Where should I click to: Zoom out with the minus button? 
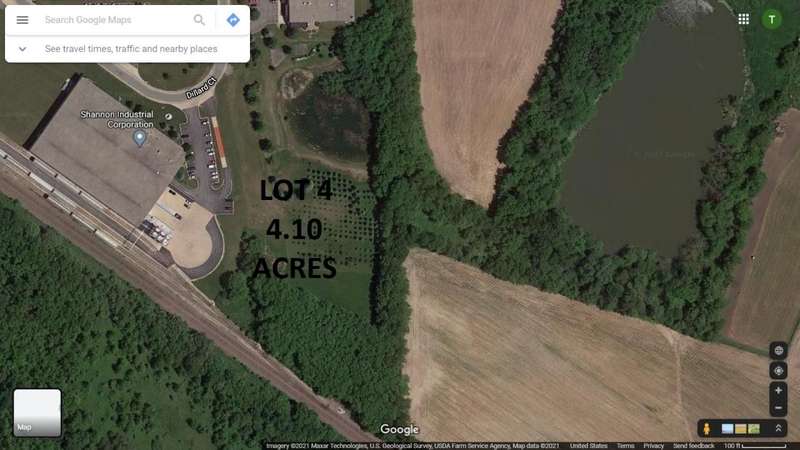click(x=779, y=408)
